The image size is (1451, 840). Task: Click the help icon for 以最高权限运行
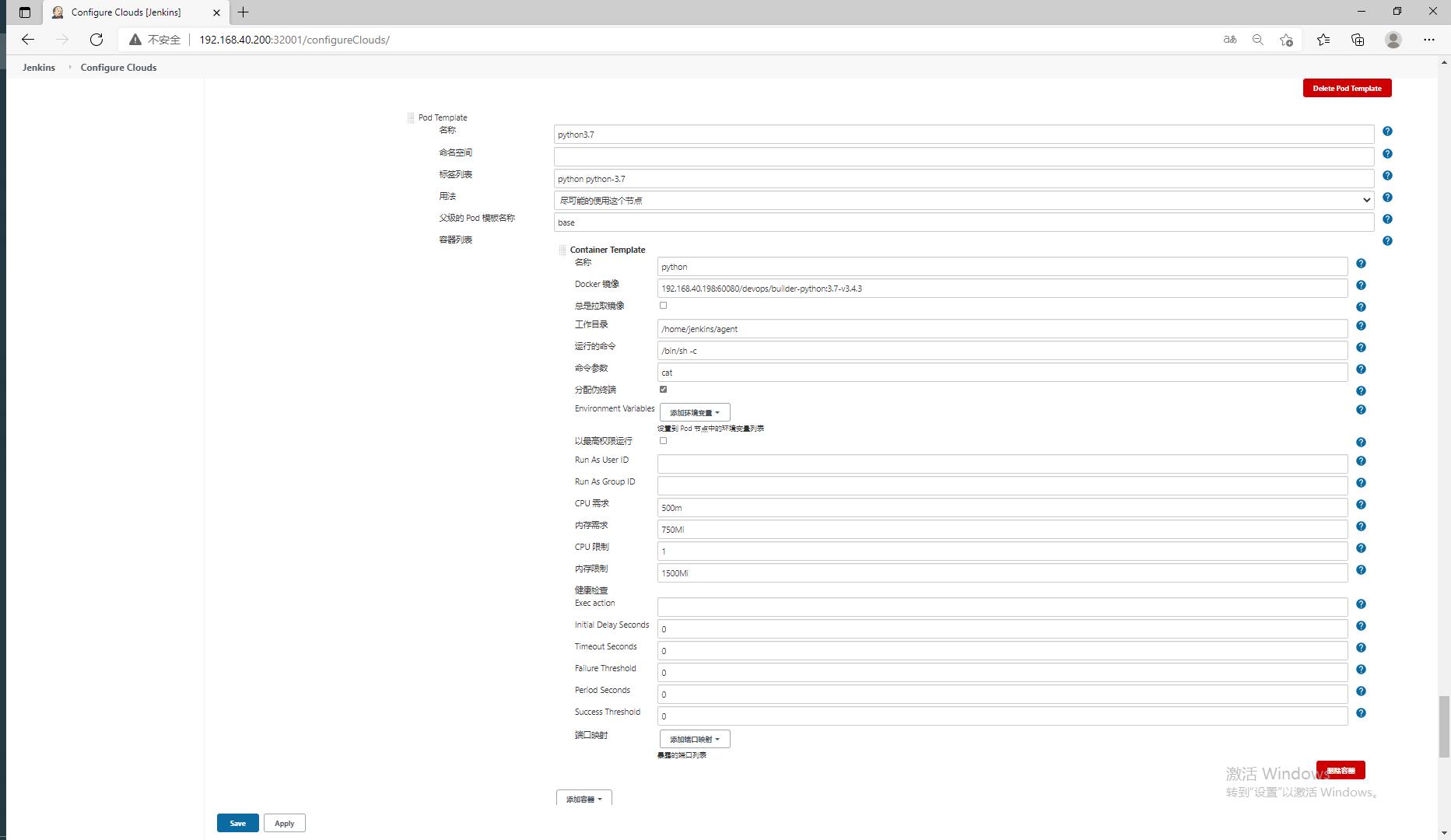click(1361, 443)
